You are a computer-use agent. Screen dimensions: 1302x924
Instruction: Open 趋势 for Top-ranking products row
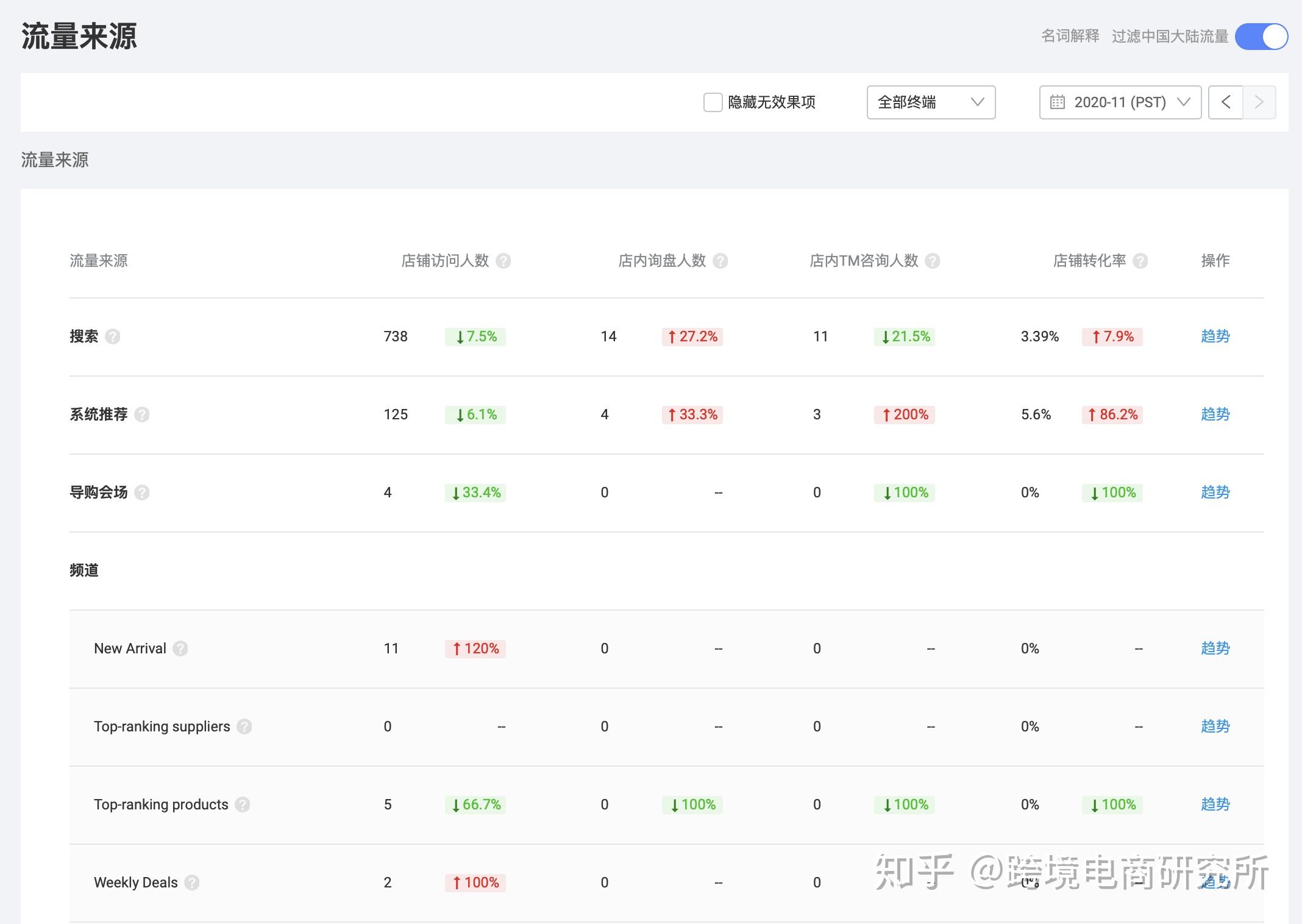click(1215, 805)
